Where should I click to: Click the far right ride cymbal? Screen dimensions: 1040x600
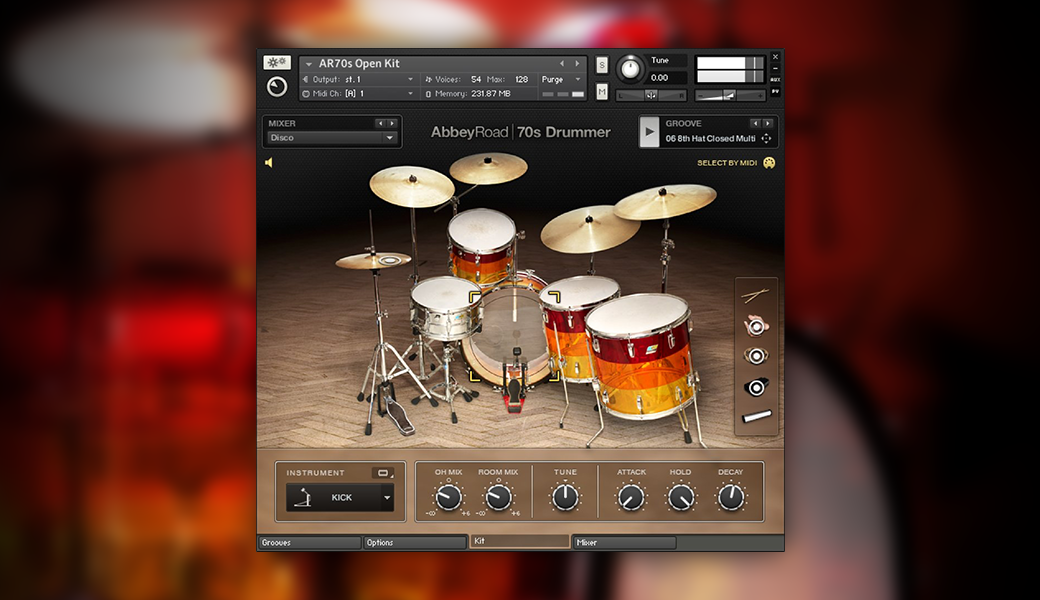click(665, 201)
